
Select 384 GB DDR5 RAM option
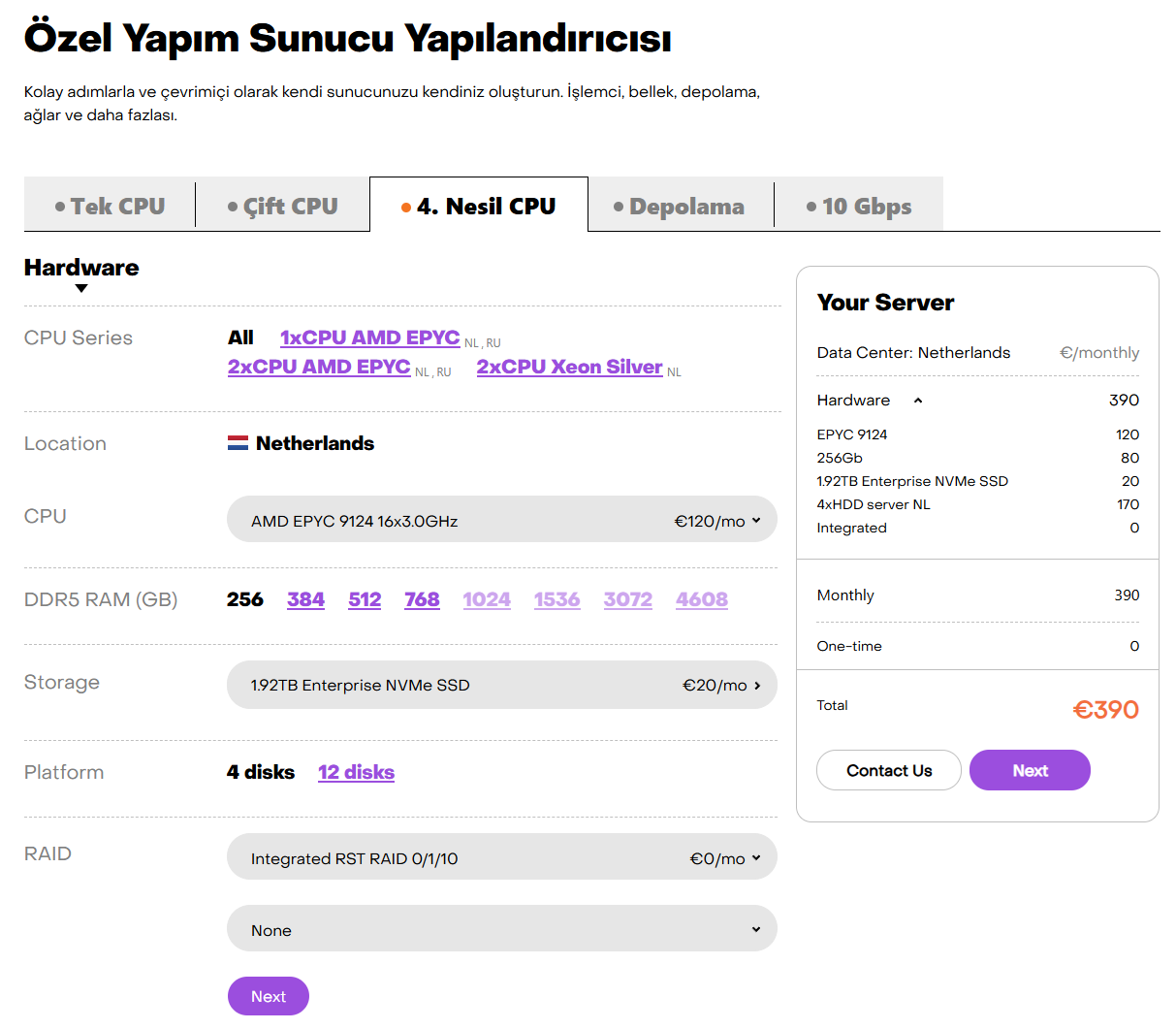click(x=305, y=599)
